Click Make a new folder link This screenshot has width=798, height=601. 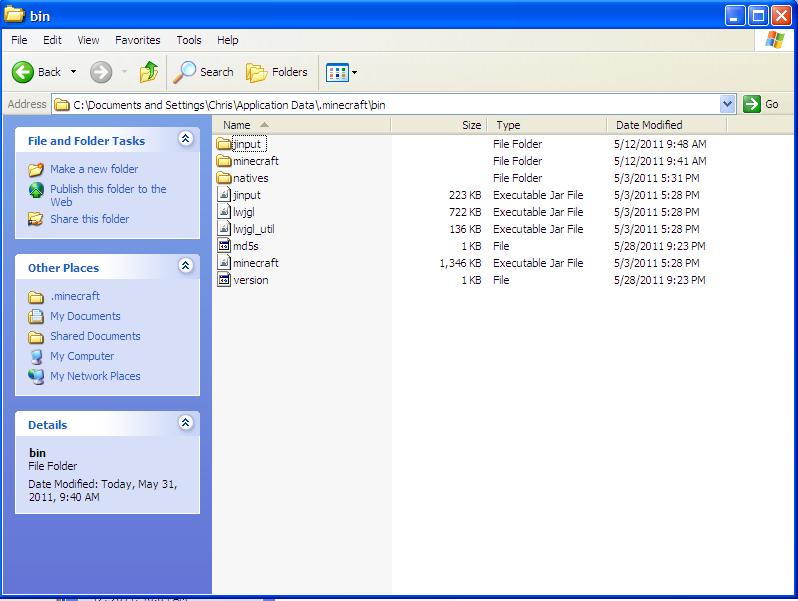pos(94,169)
